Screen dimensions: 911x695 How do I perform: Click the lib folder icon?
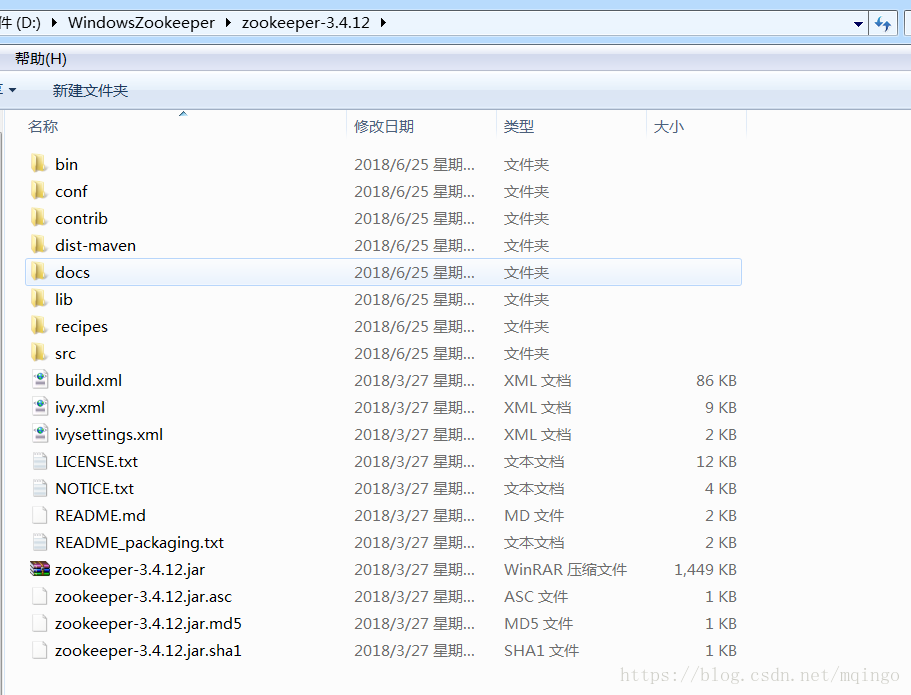coord(39,299)
